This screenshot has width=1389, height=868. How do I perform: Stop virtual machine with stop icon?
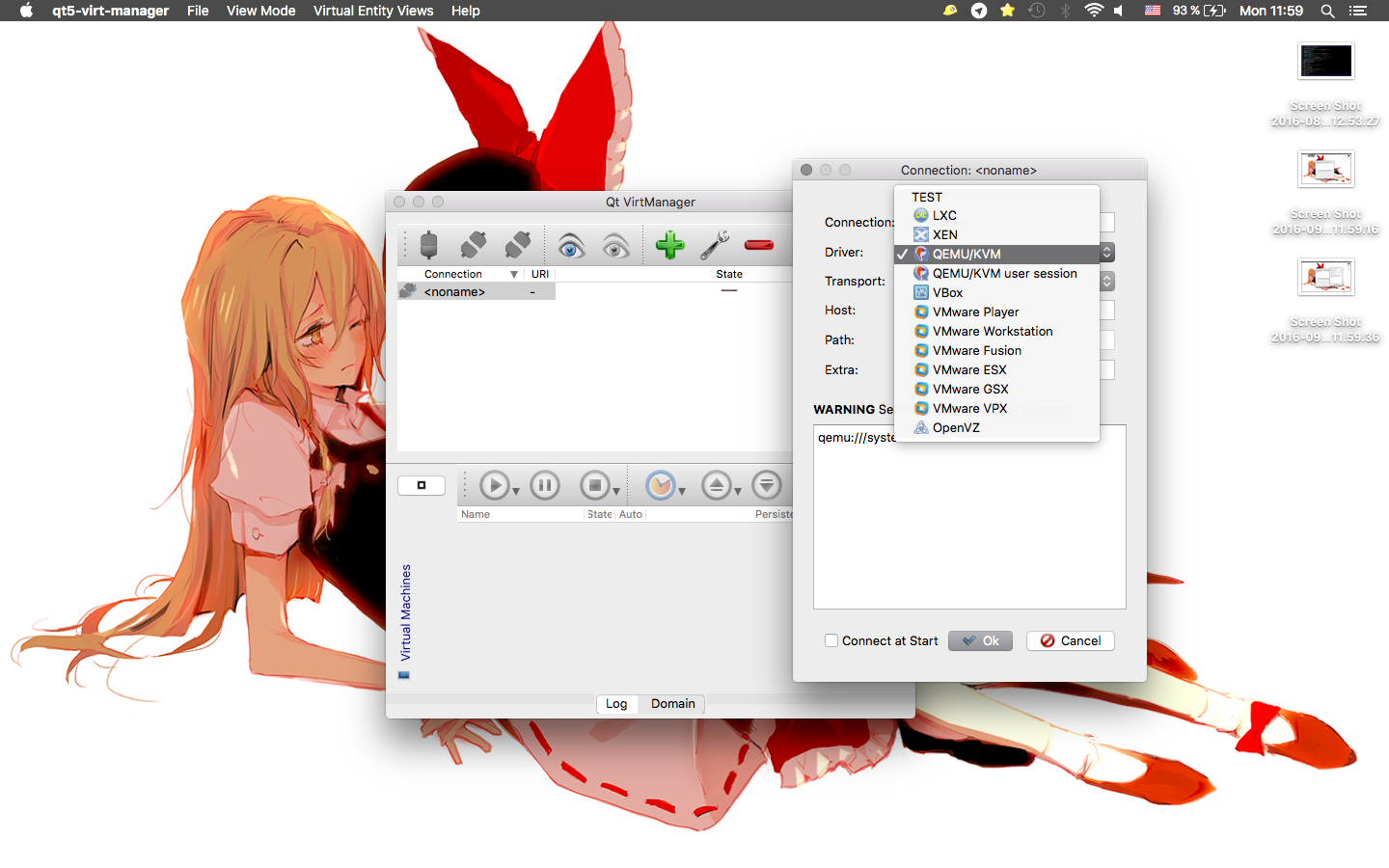tap(594, 485)
